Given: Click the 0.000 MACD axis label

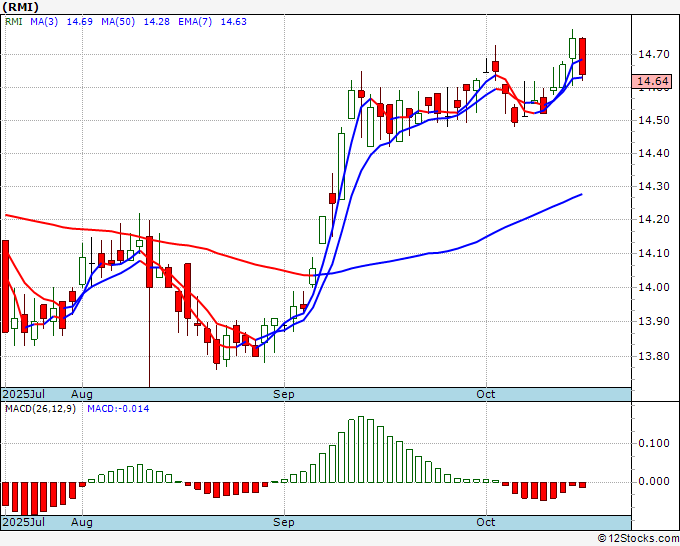Looking at the screenshot, I should click(654, 481).
